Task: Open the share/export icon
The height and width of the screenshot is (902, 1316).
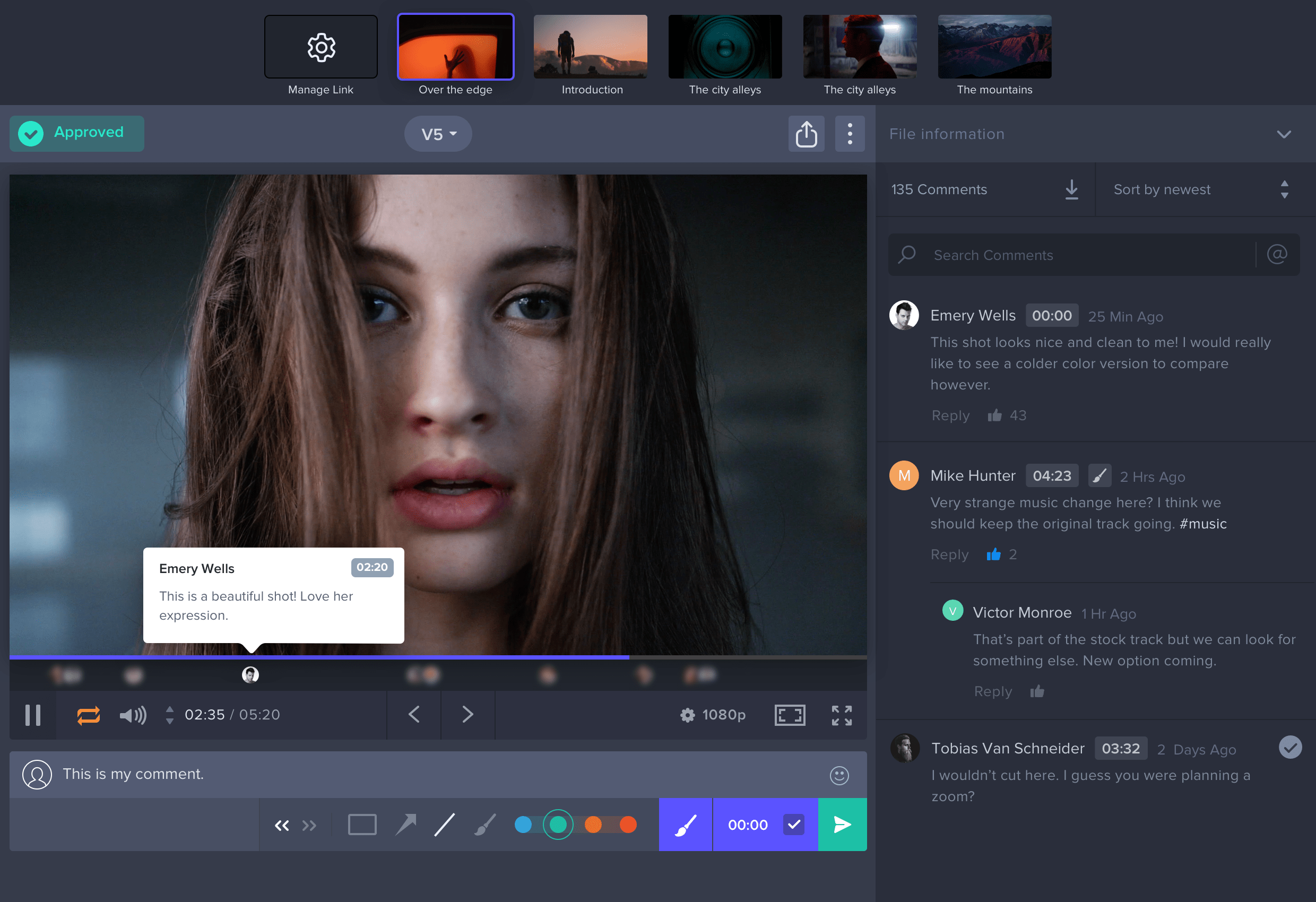Action: [807, 134]
